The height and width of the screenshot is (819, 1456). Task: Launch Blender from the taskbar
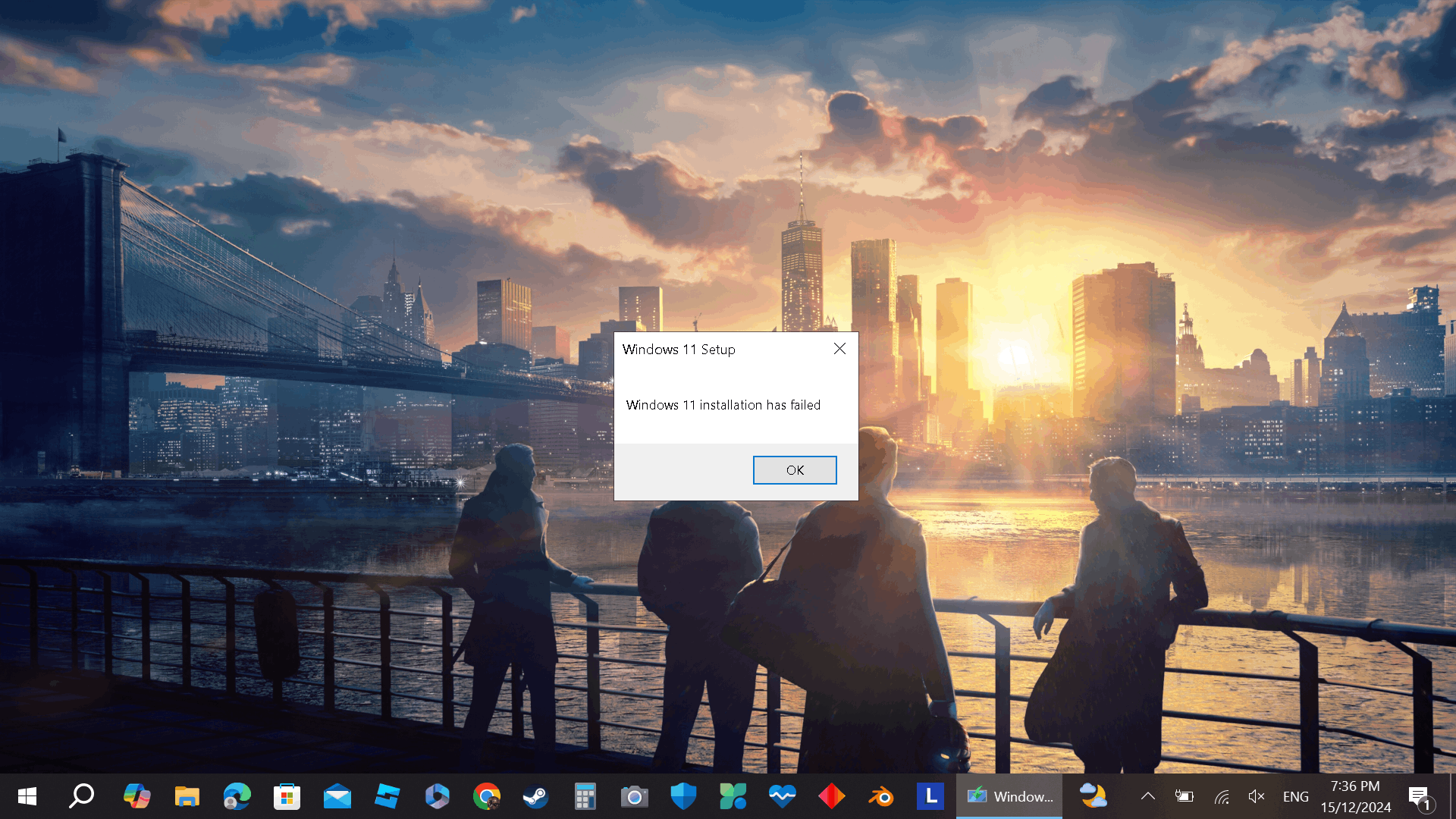tap(881, 796)
